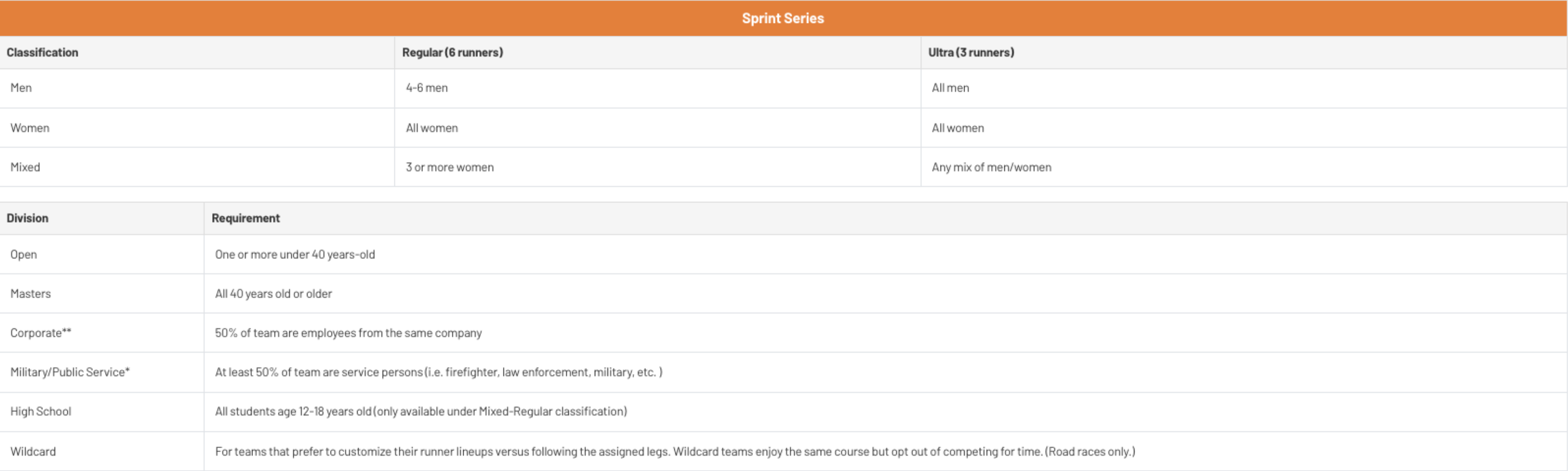Click the Wildcard division label
1568x471 pixels.
click(33, 452)
